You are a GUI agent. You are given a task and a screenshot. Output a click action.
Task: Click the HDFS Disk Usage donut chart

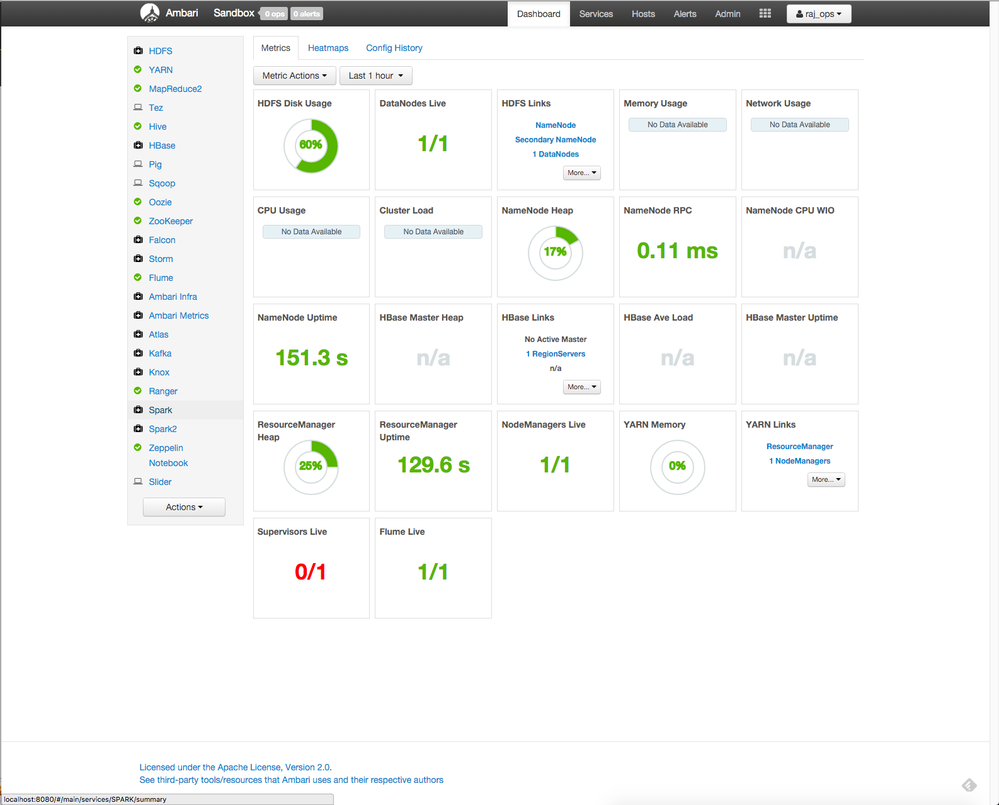click(x=311, y=145)
